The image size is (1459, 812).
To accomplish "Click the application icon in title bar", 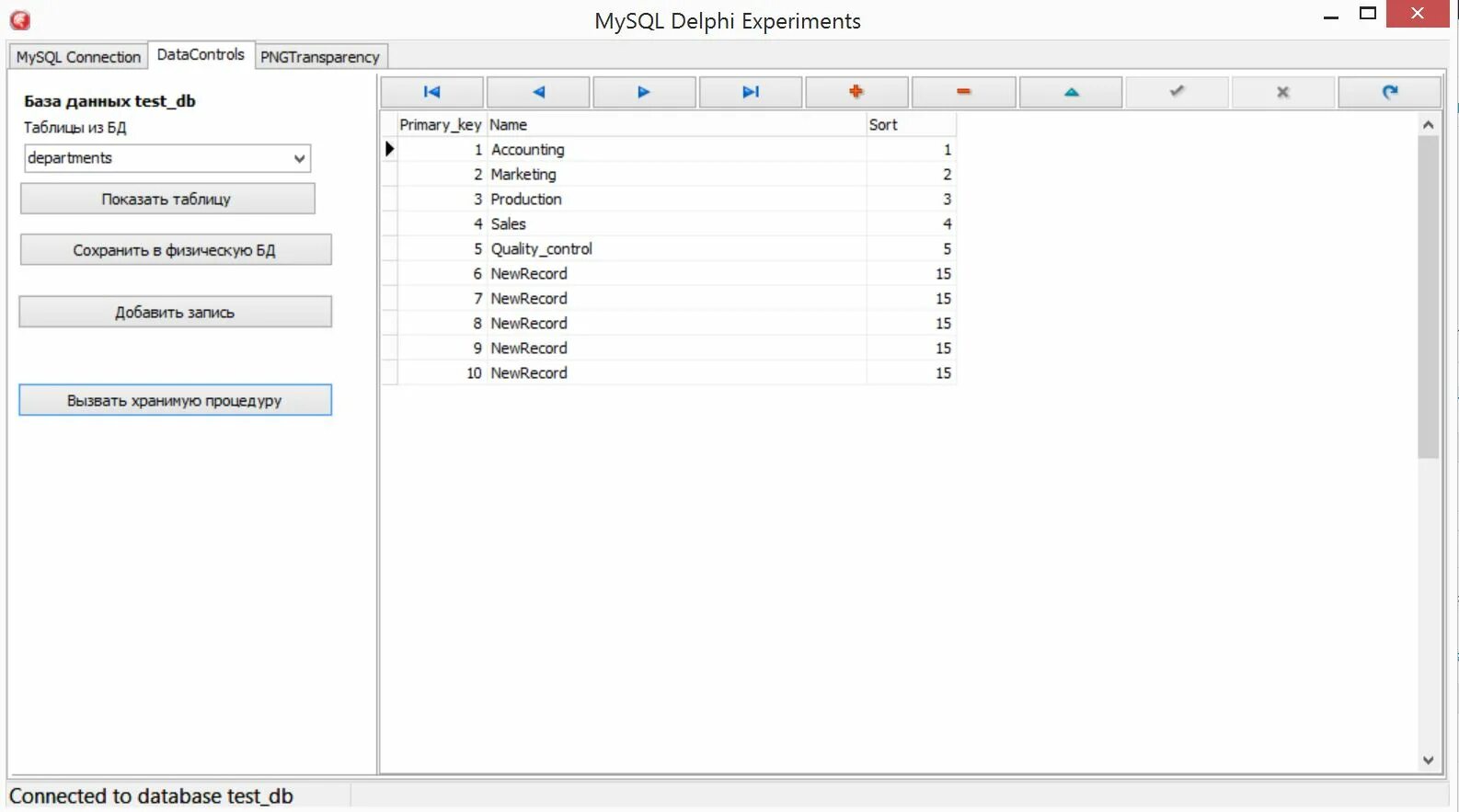I will (x=19, y=19).
